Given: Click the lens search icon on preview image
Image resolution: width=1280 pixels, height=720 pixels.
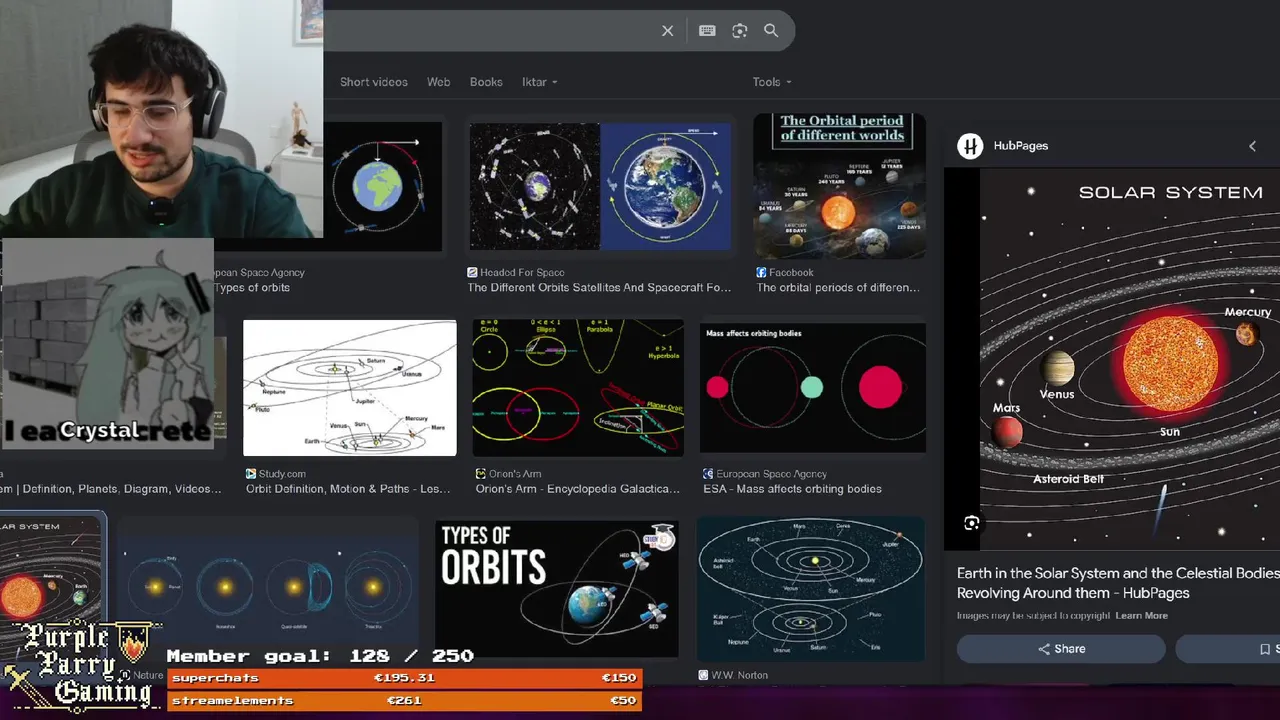Looking at the screenshot, I should [x=971, y=523].
